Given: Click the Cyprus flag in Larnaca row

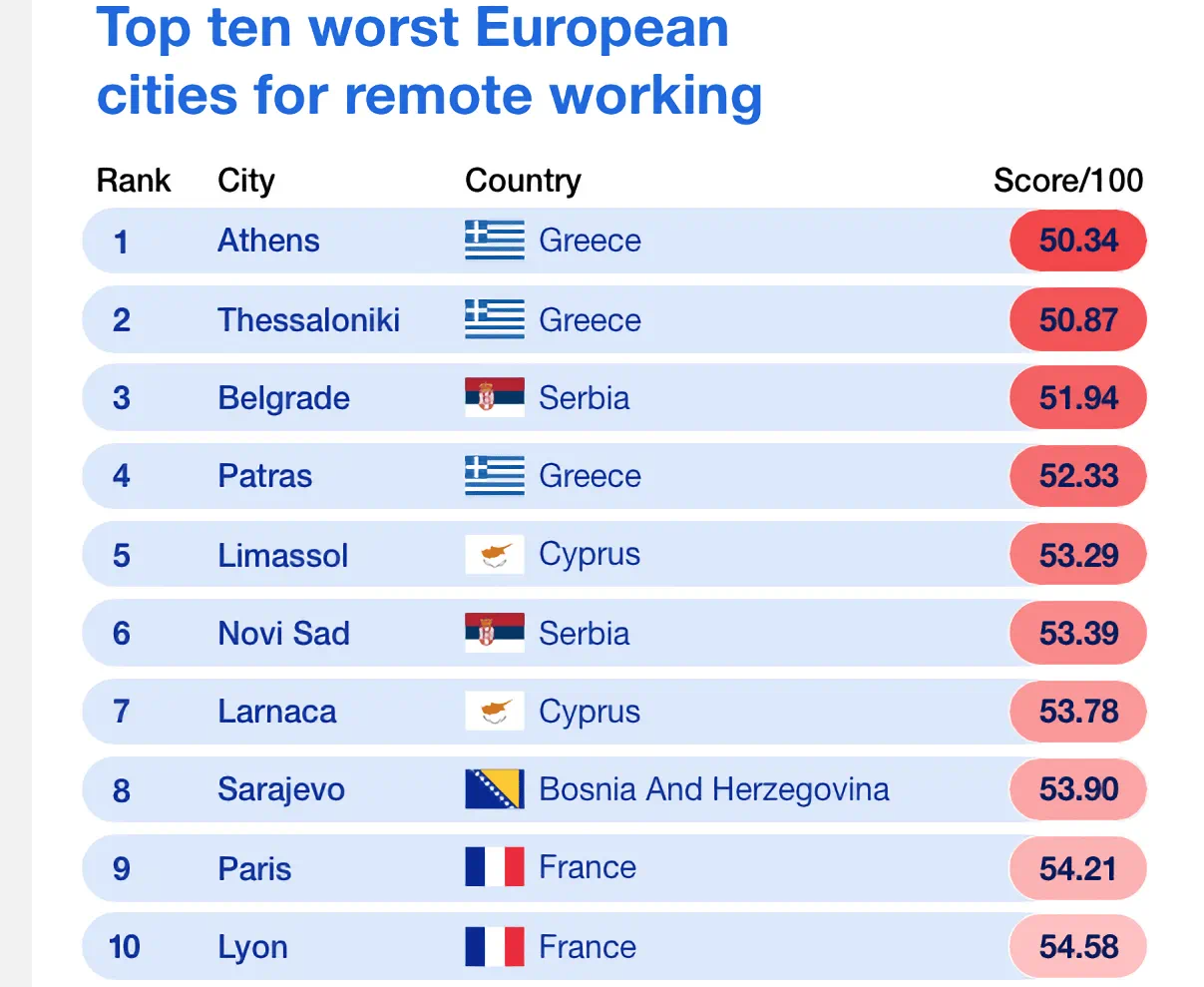Looking at the screenshot, I should tap(495, 712).
